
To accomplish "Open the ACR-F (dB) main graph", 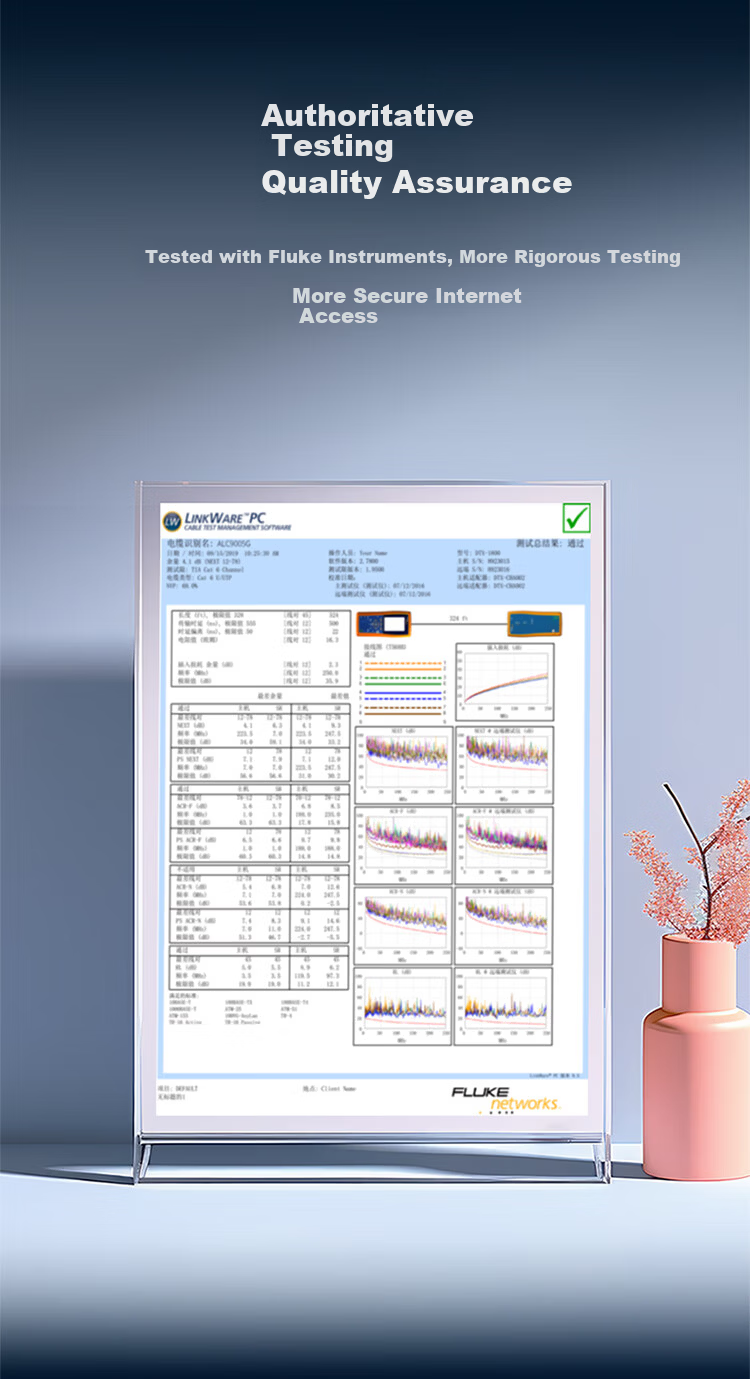I will pos(403,846).
